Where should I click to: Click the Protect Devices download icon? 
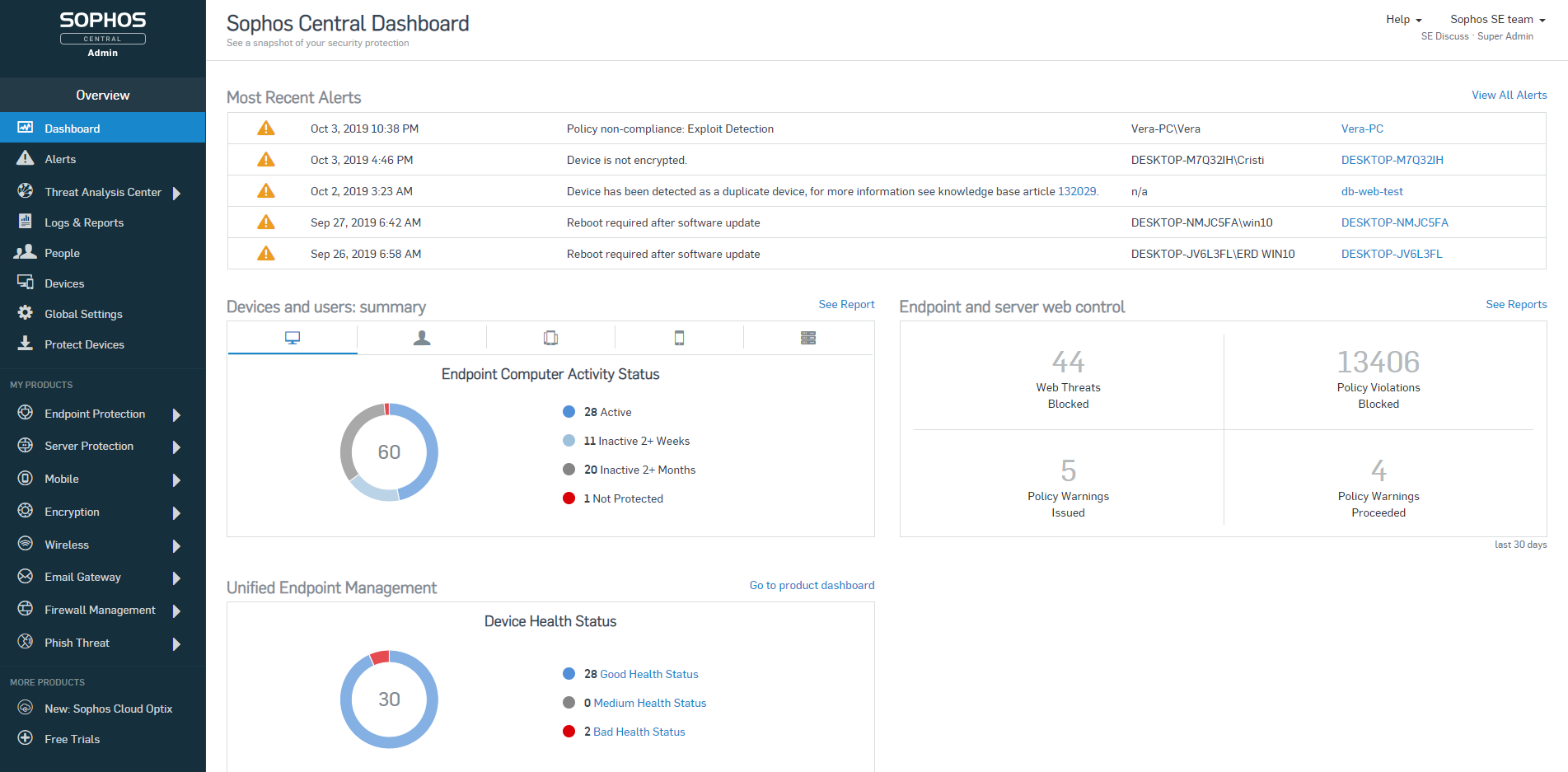(x=26, y=344)
